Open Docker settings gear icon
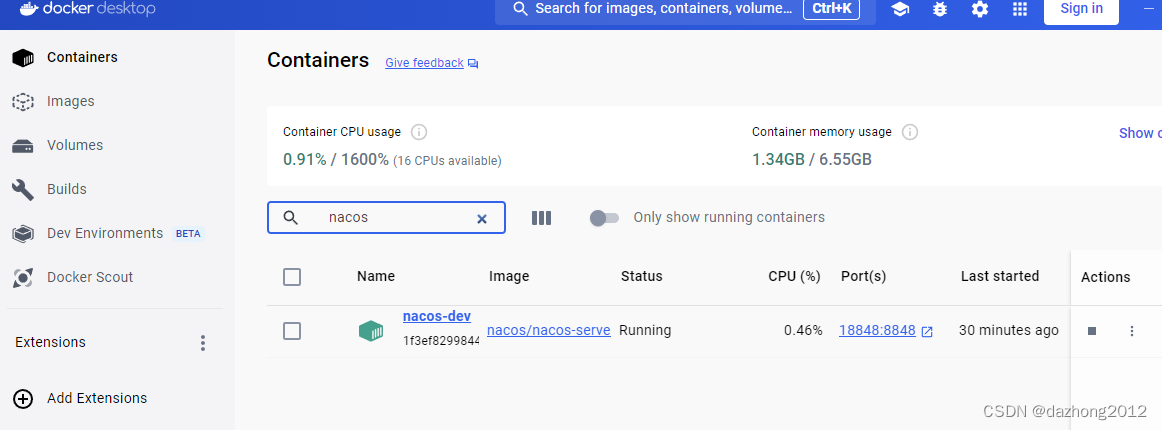 tap(980, 9)
